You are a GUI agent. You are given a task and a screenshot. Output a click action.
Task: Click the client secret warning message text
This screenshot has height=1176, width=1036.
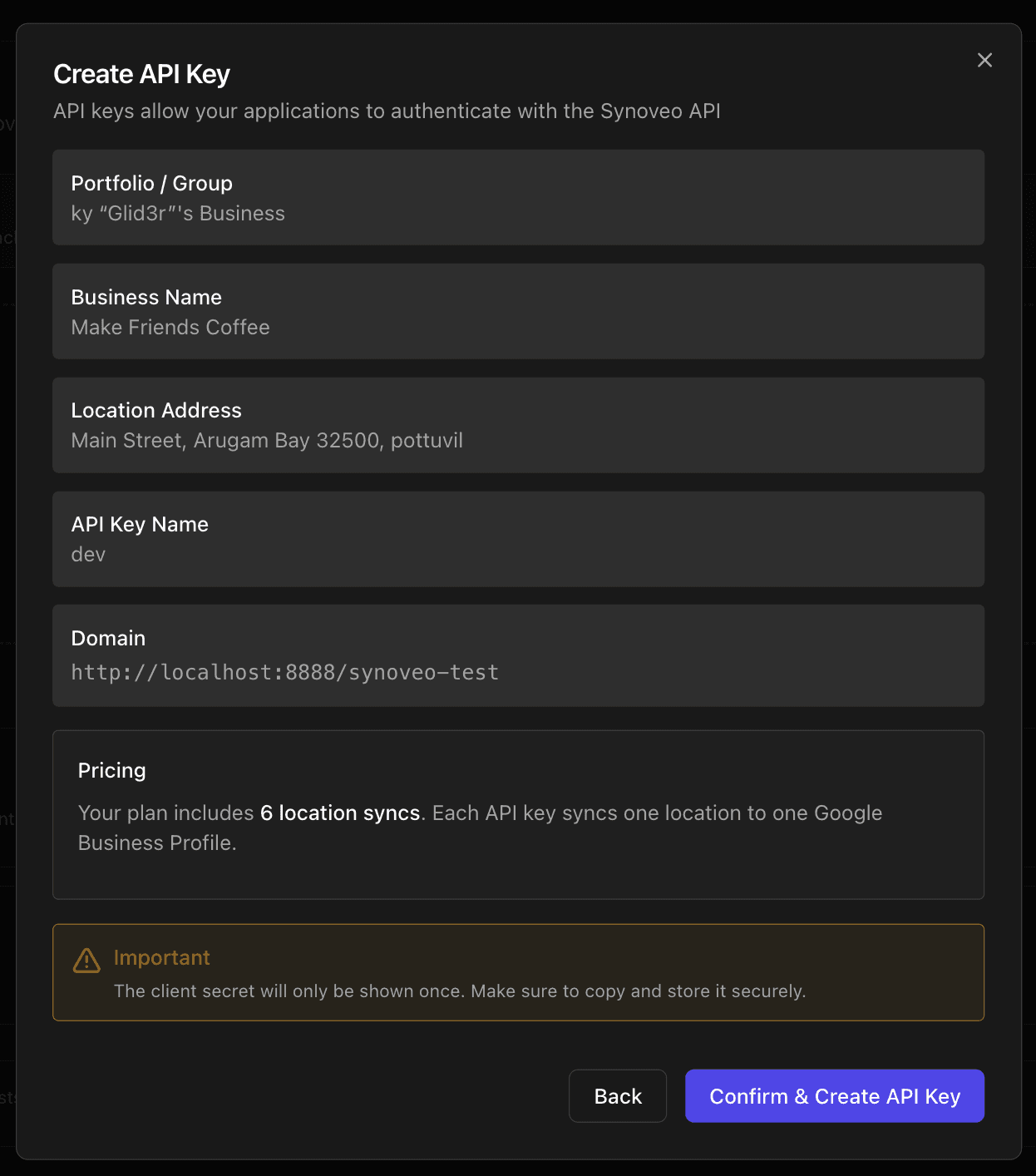(461, 991)
